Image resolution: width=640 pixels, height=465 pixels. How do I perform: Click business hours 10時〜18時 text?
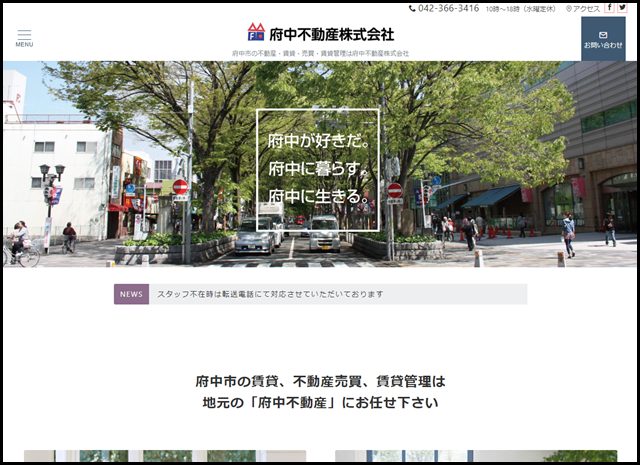[520, 9]
